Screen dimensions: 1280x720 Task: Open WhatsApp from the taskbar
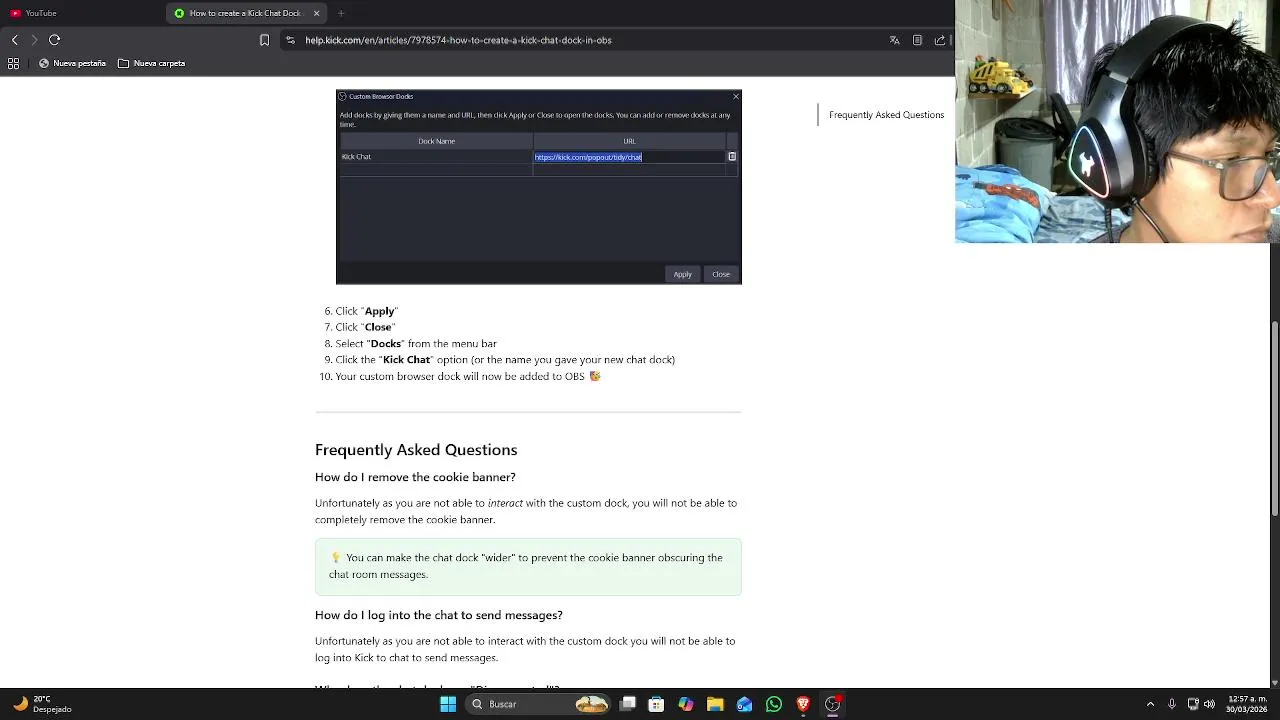774,704
